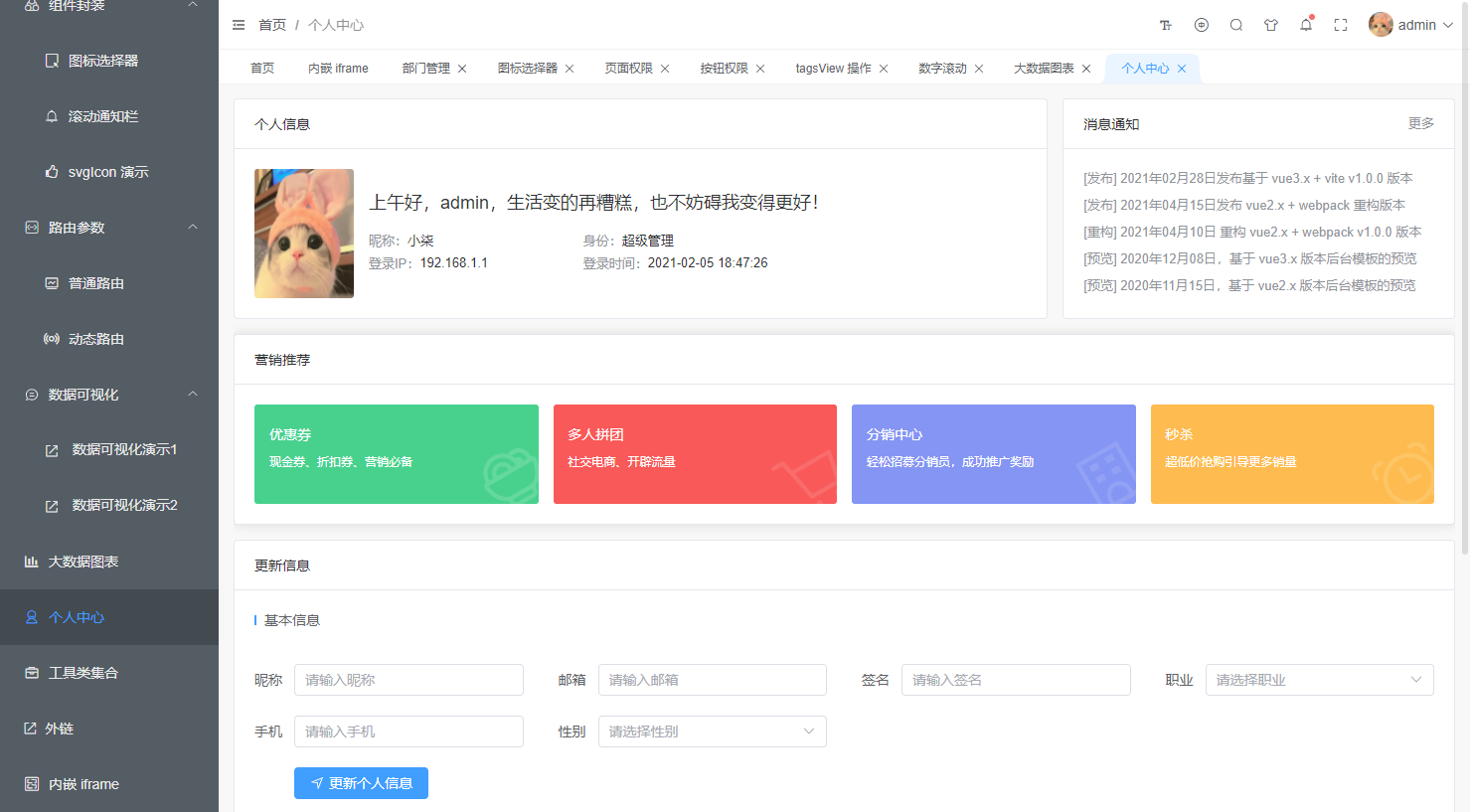Open the orange 秒杀 card
Screen dimensions: 1470x812
pos(1292,454)
